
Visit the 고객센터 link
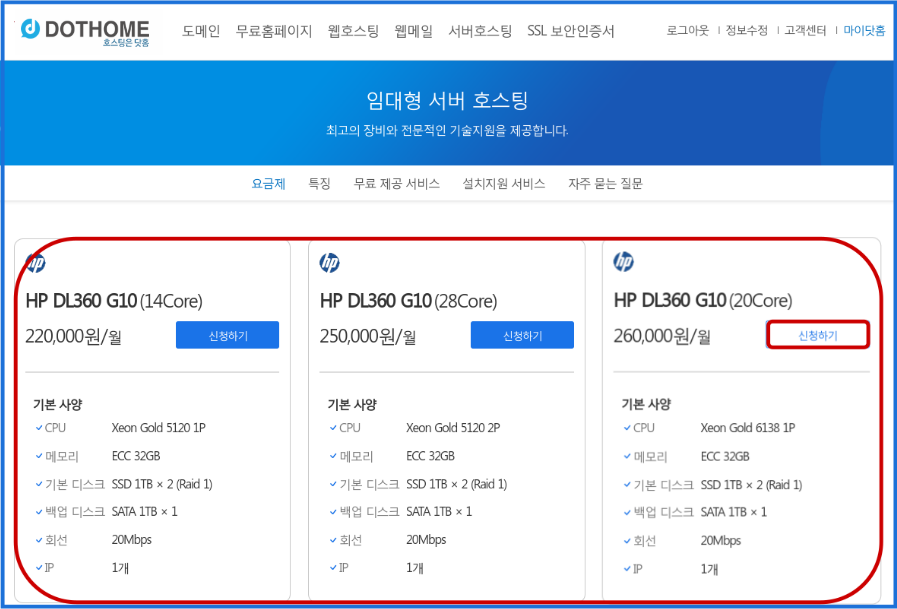(805, 31)
